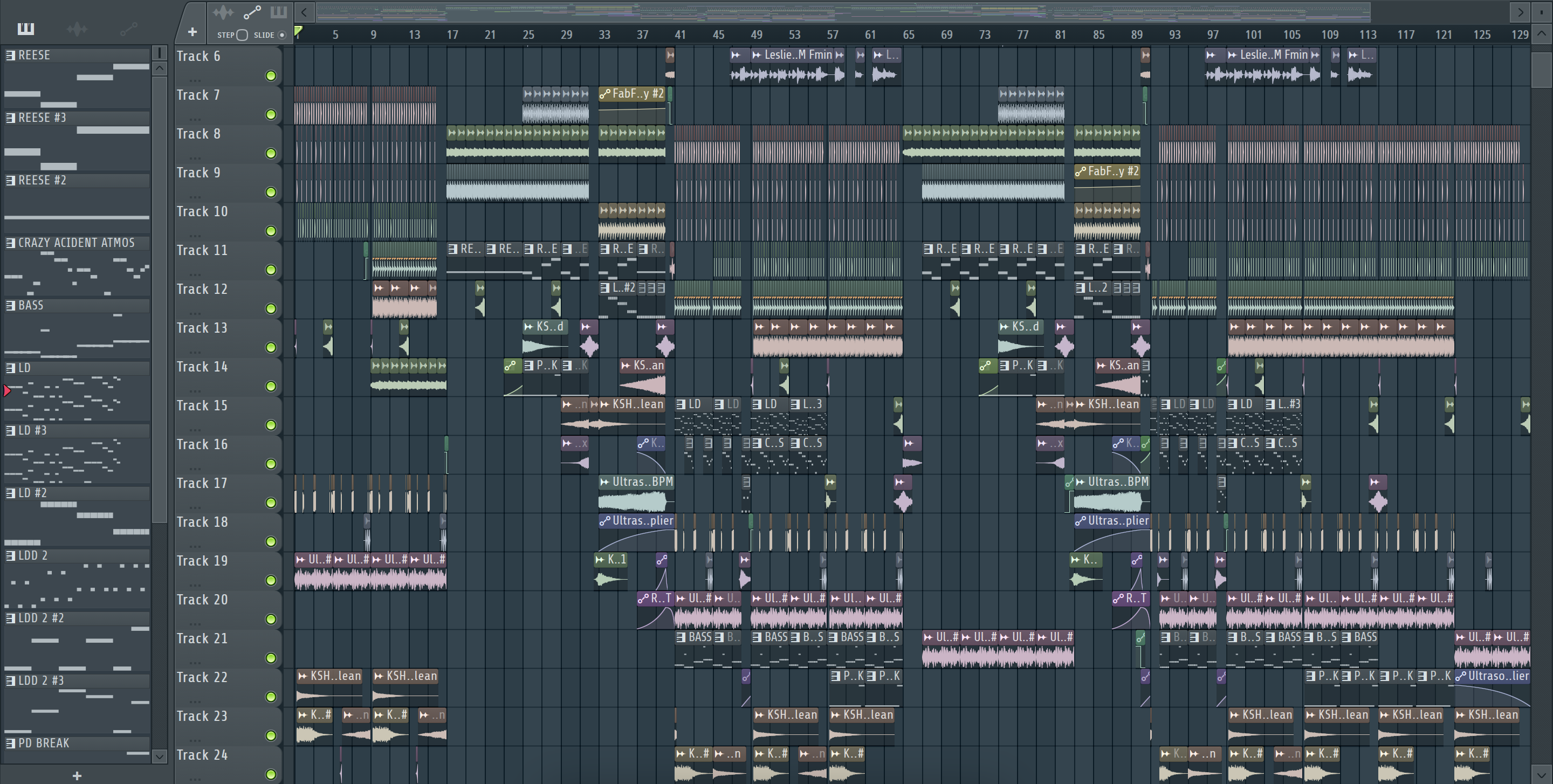Click bar 41 on the timeline ruler

point(679,35)
